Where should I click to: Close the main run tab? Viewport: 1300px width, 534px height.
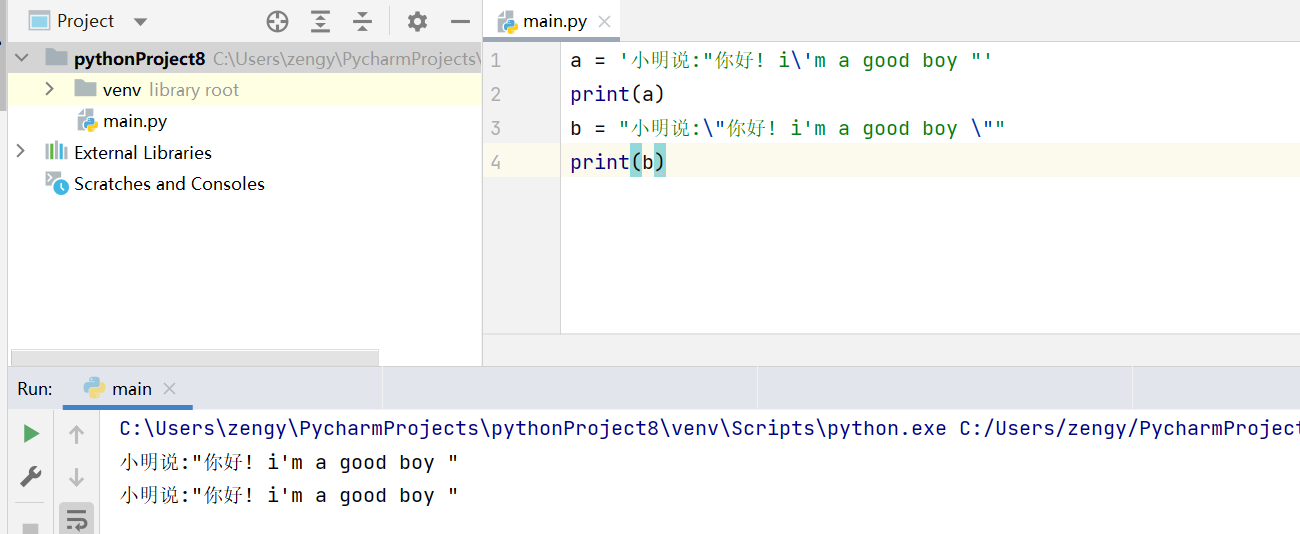pos(169,388)
